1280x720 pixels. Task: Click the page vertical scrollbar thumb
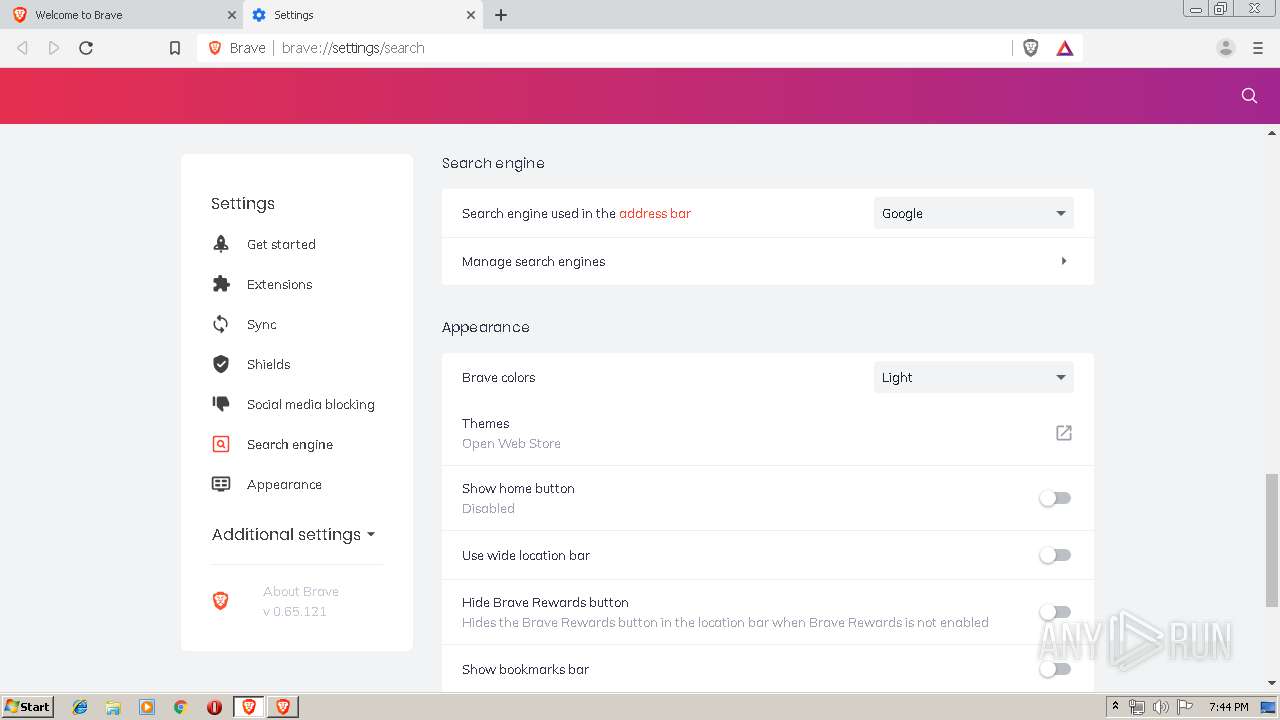tap(1272, 540)
